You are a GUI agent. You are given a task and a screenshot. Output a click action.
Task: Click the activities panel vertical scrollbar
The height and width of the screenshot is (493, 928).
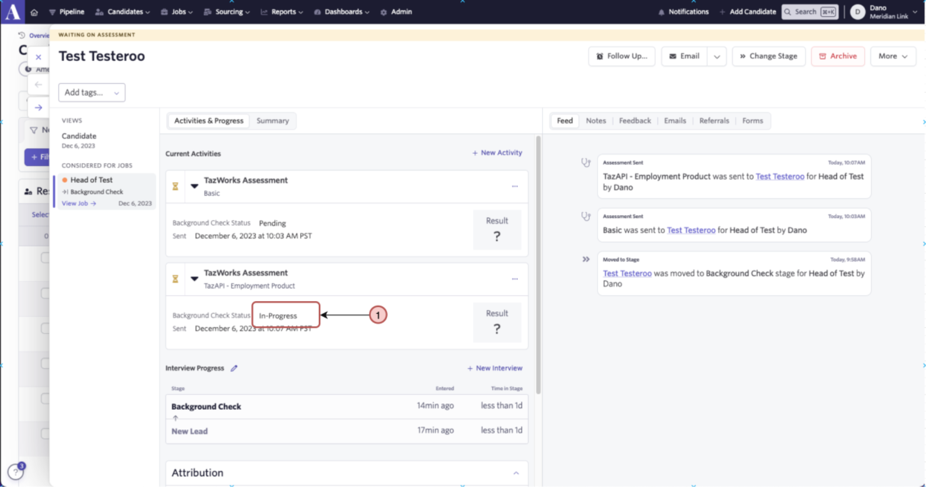point(539,265)
